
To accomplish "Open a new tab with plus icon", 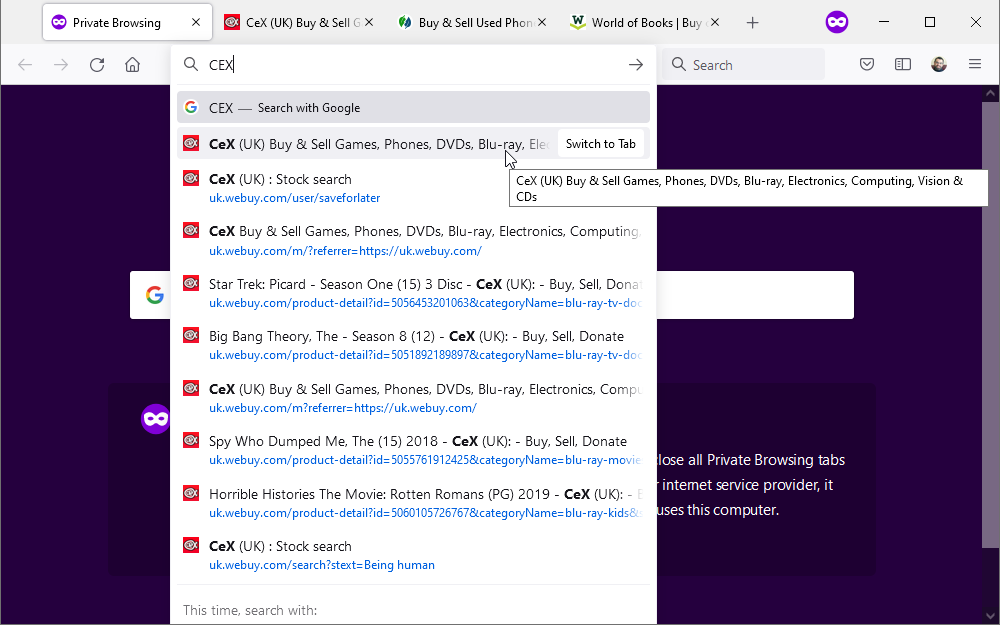I will tap(753, 23).
